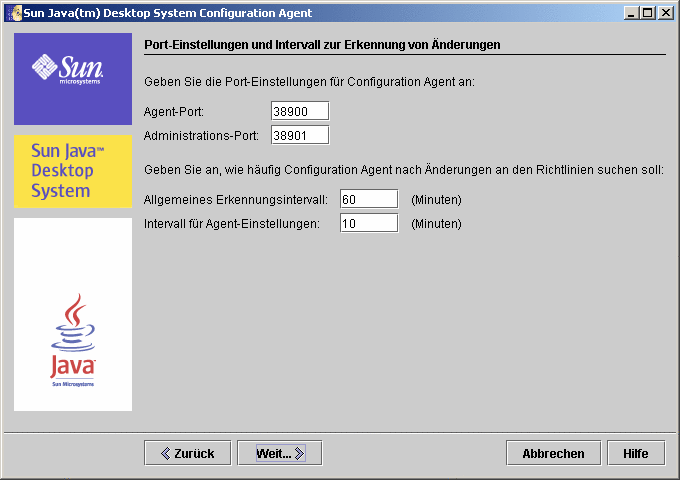This screenshot has width=680, height=480.
Task: Click the Sun Java Desktop System banner
Action: pos(73,171)
